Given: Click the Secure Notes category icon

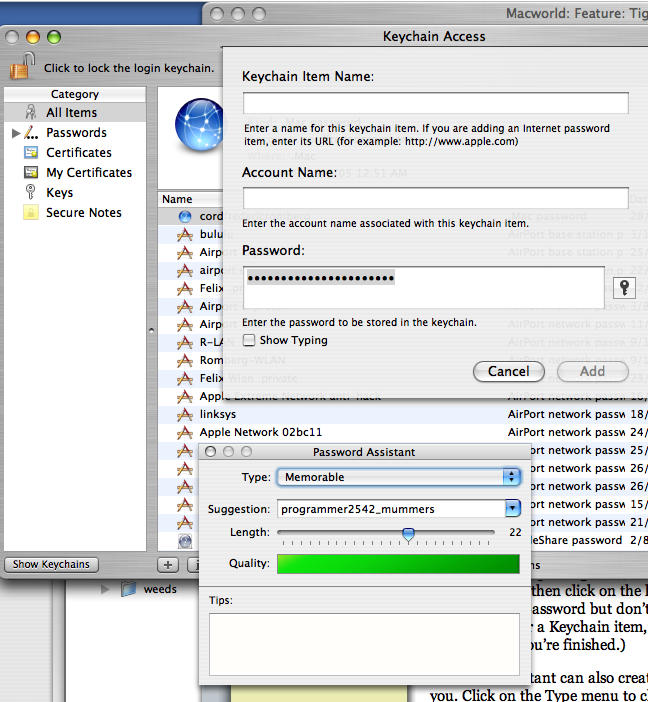Looking at the screenshot, I should pyautogui.click(x=30, y=212).
